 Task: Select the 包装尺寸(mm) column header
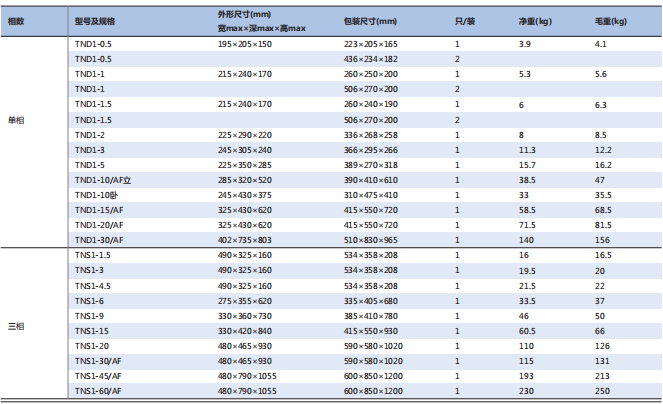pyautogui.click(x=370, y=20)
